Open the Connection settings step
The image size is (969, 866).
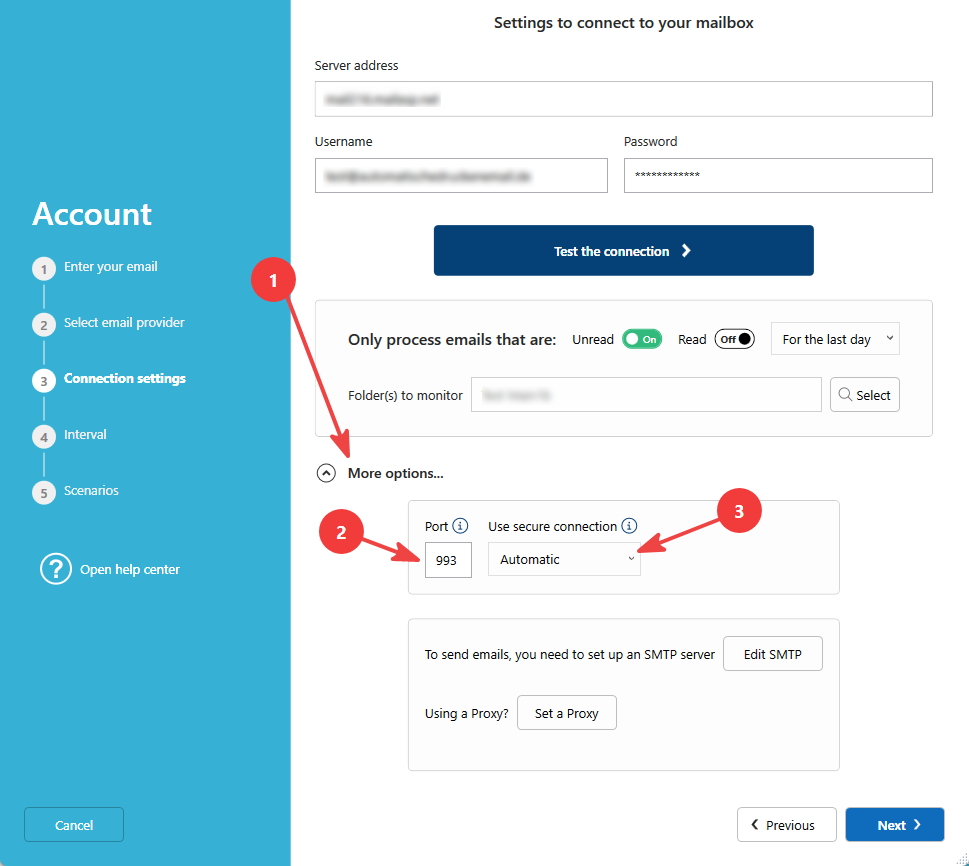coord(125,378)
